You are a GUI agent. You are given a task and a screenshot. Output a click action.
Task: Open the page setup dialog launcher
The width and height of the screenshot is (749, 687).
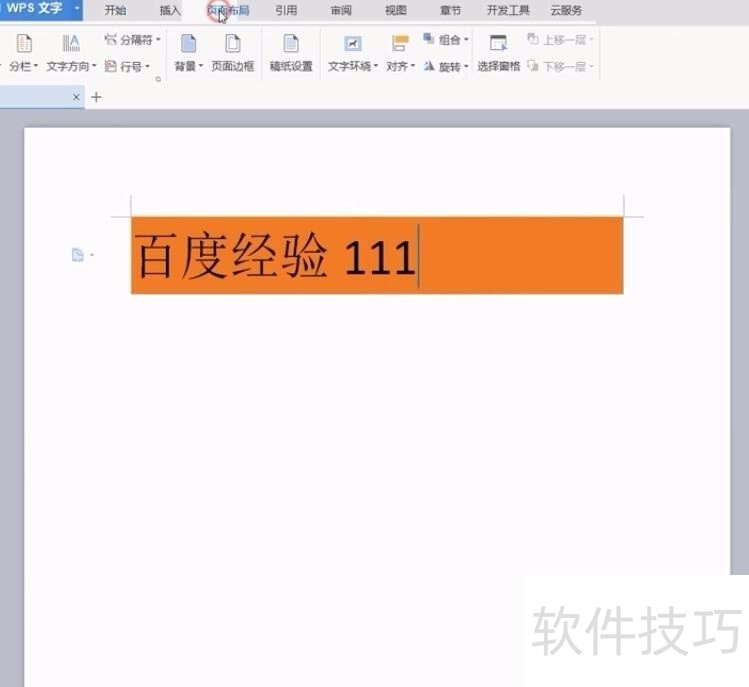pyautogui.click(x=158, y=79)
